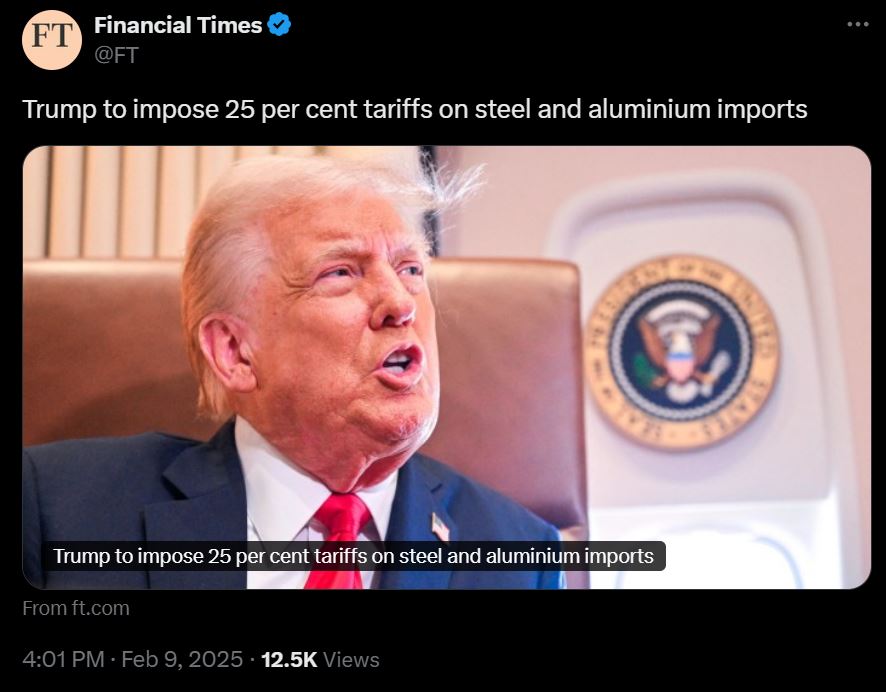Open the @FT handle profile
The image size is (886, 692).
[x=116, y=55]
